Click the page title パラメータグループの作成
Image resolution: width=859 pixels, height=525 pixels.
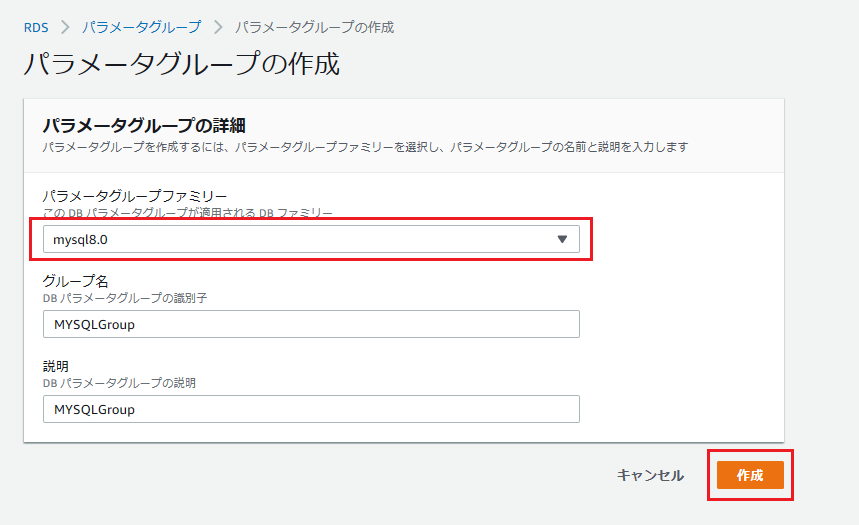[181, 64]
